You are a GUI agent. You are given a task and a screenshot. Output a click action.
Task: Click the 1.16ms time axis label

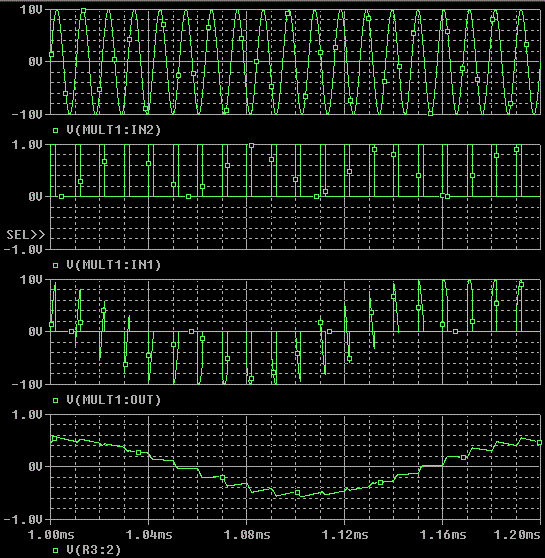click(x=443, y=535)
